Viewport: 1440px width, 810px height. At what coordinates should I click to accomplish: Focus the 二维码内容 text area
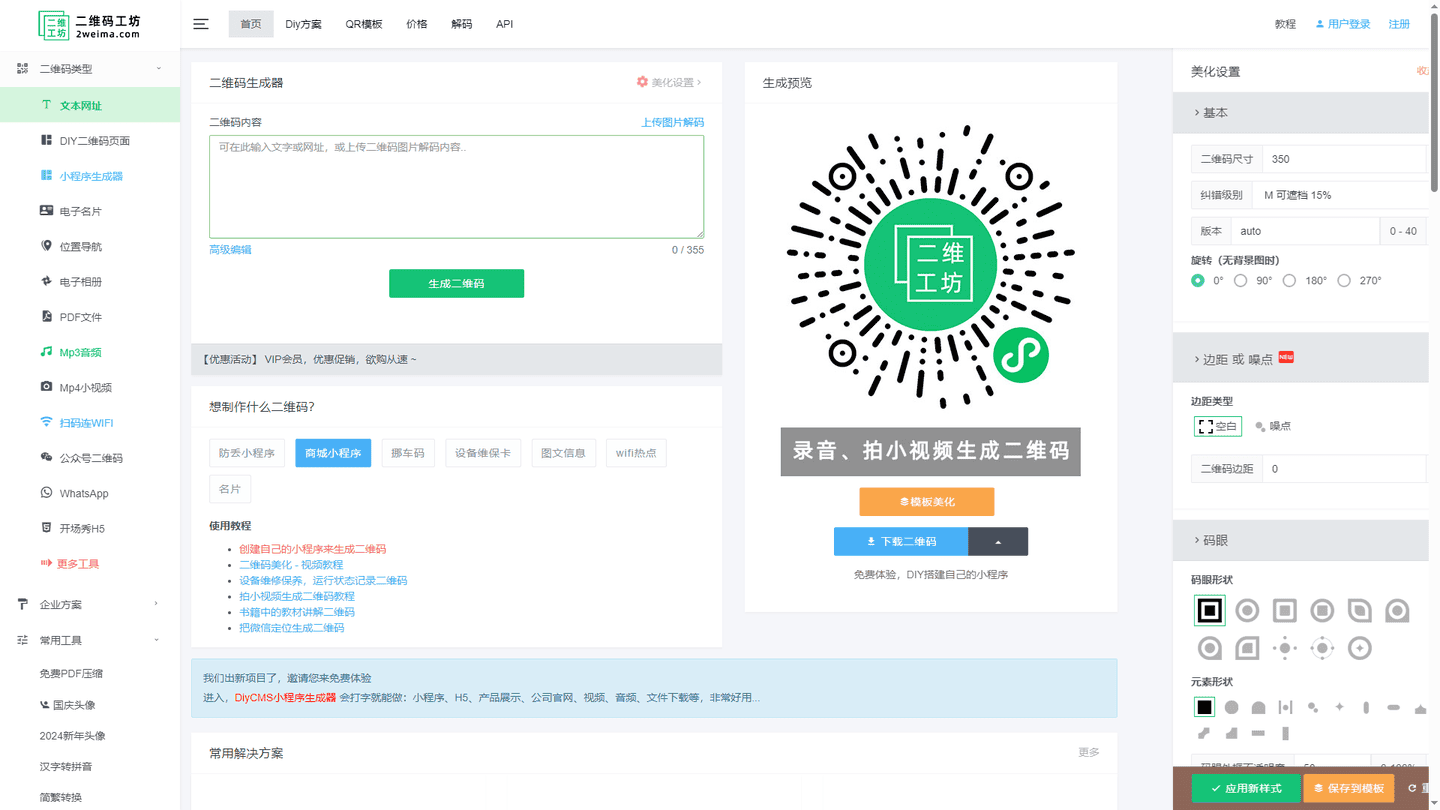456,187
